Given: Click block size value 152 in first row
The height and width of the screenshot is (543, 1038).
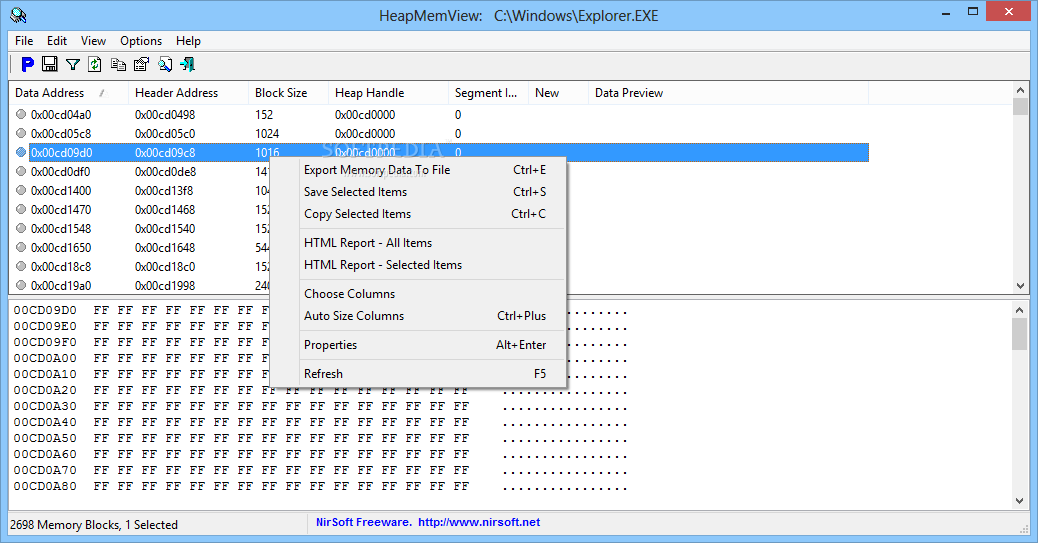Looking at the screenshot, I should click(264, 115).
